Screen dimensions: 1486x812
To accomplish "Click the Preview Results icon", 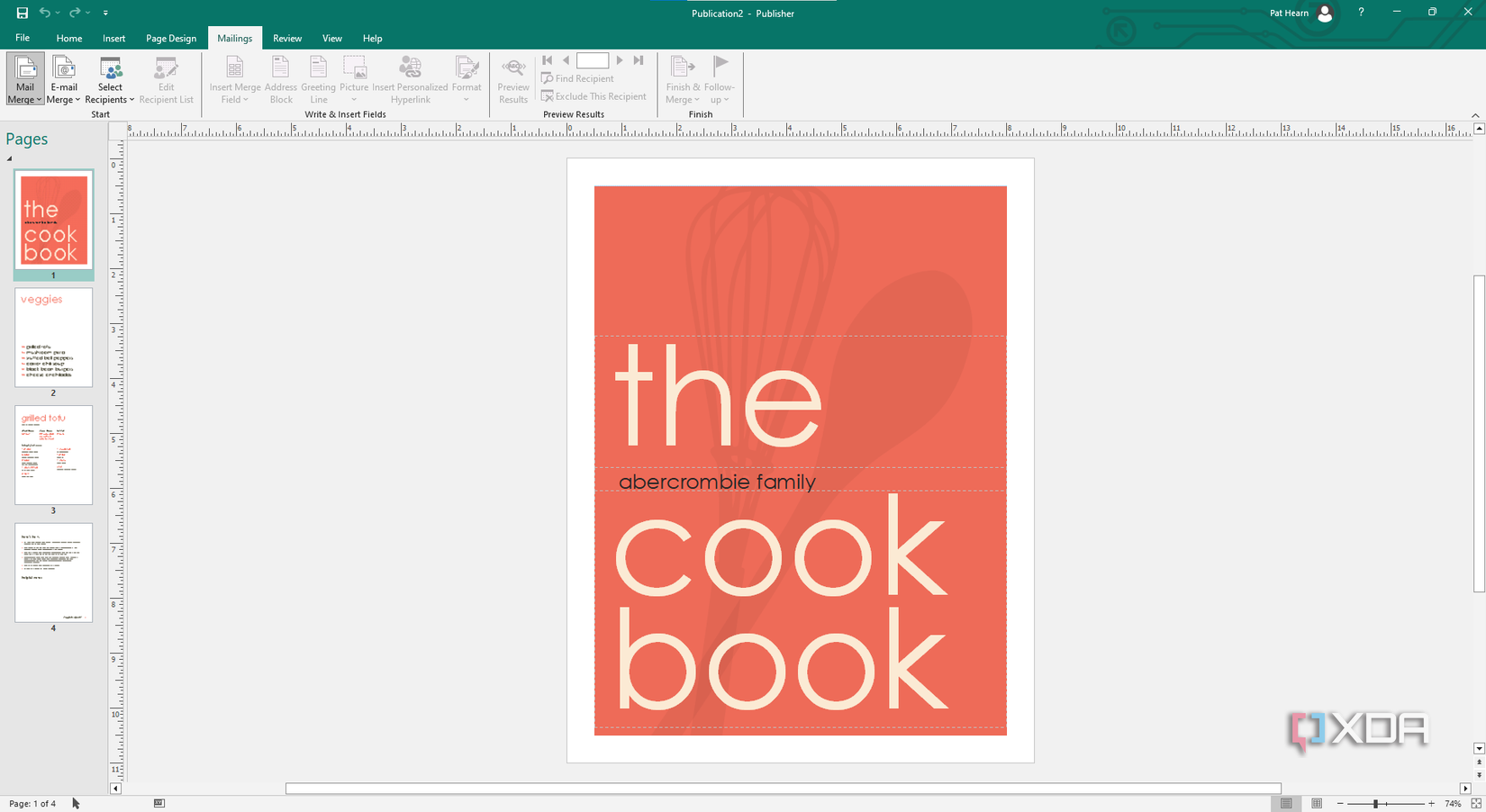I will tap(513, 68).
